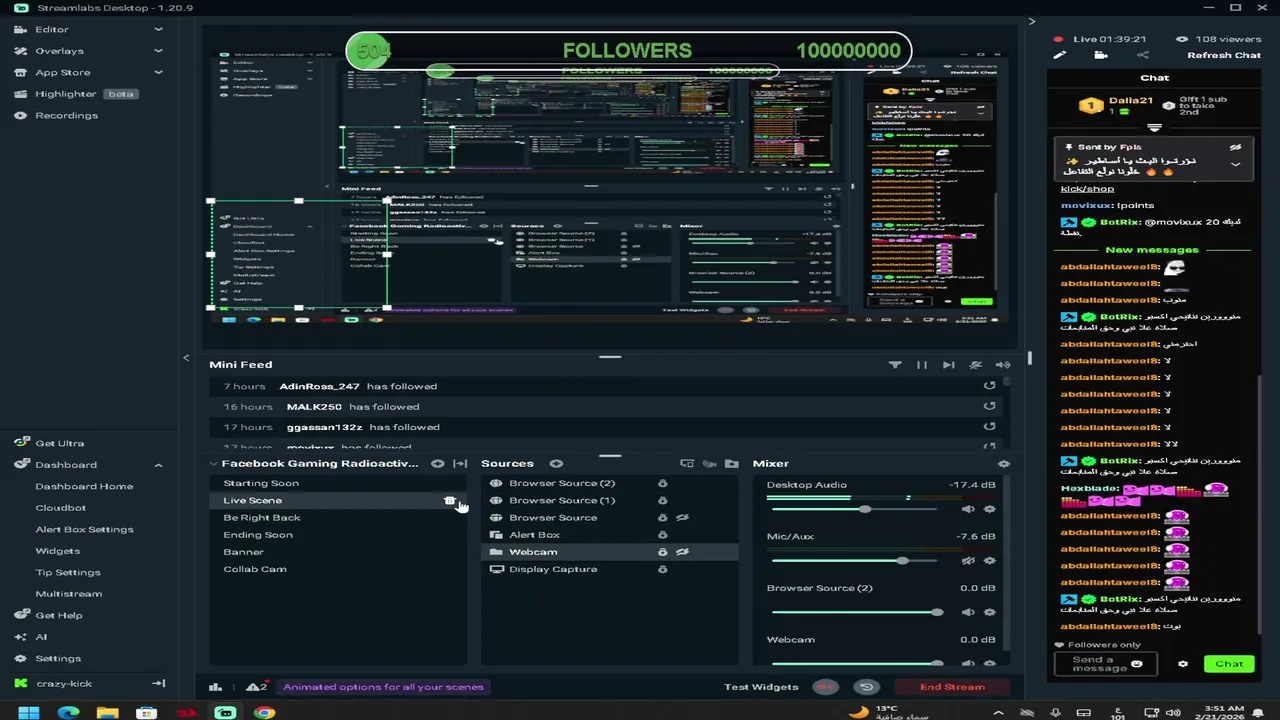Open Desktop Audio settings gear

pos(989,509)
